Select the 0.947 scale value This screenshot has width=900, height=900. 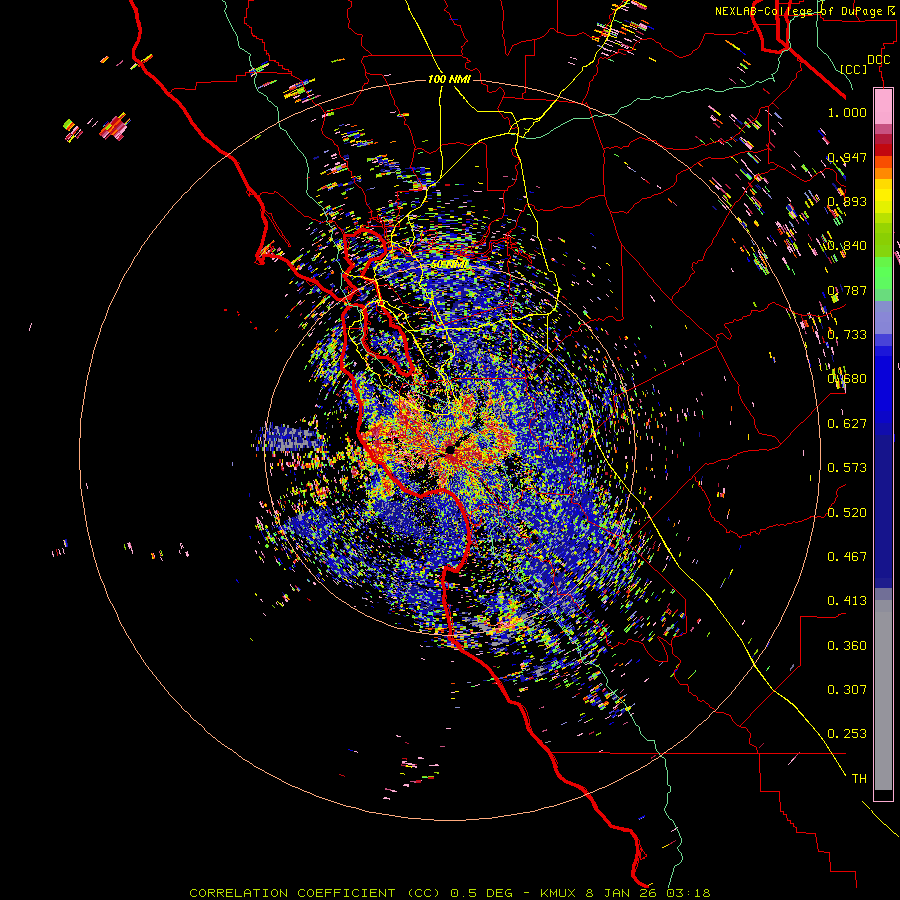pyautogui.click(x=847, y=157)
